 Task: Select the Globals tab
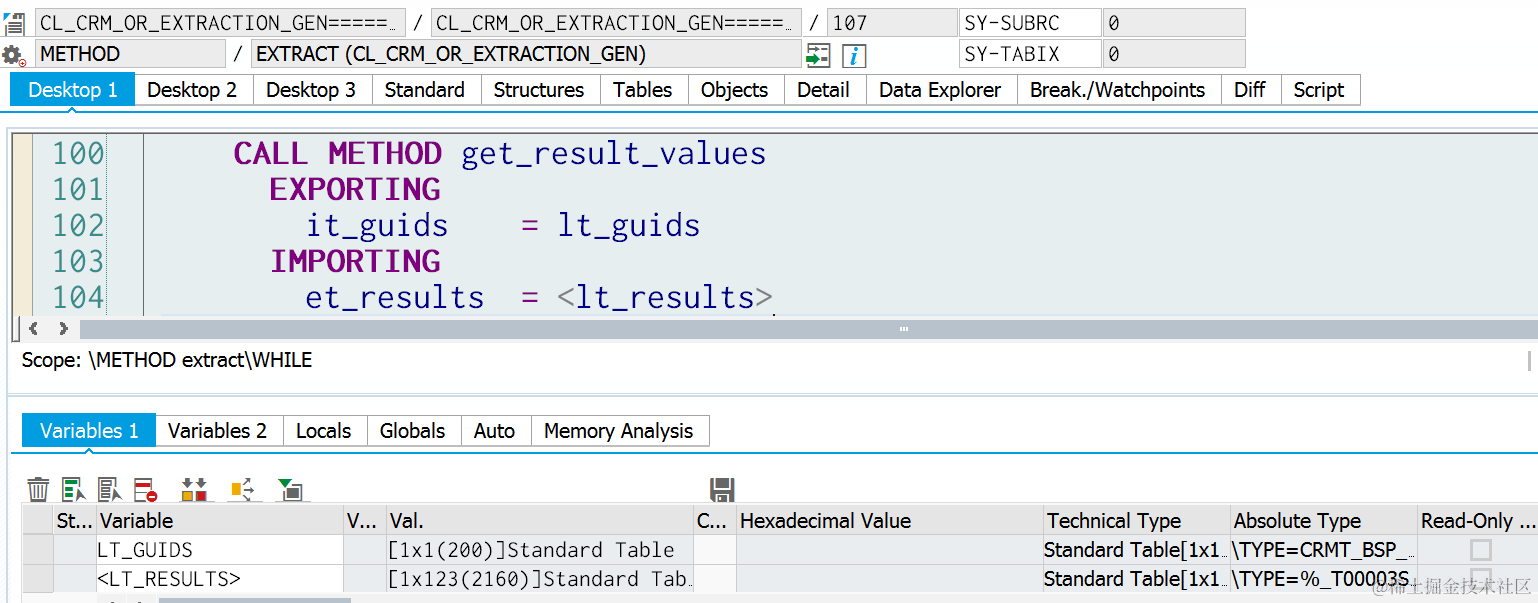point(413,431)
